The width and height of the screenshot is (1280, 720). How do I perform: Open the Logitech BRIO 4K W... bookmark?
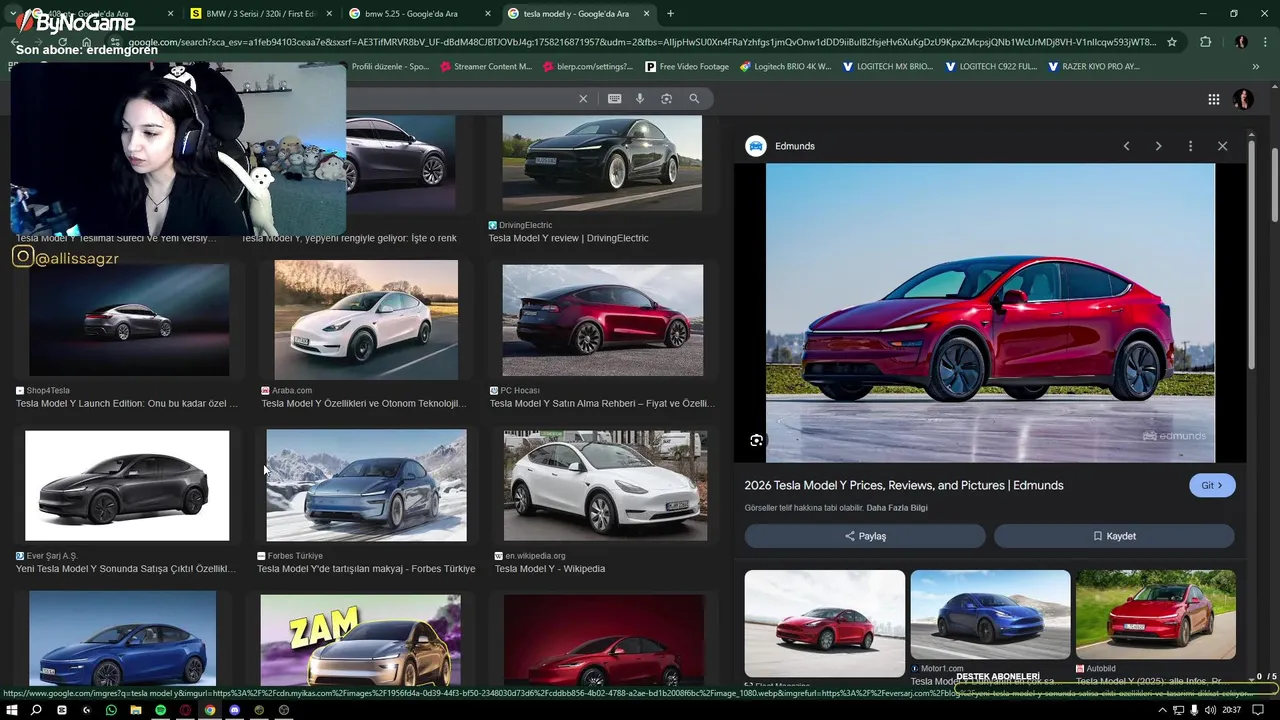[785, 67]
